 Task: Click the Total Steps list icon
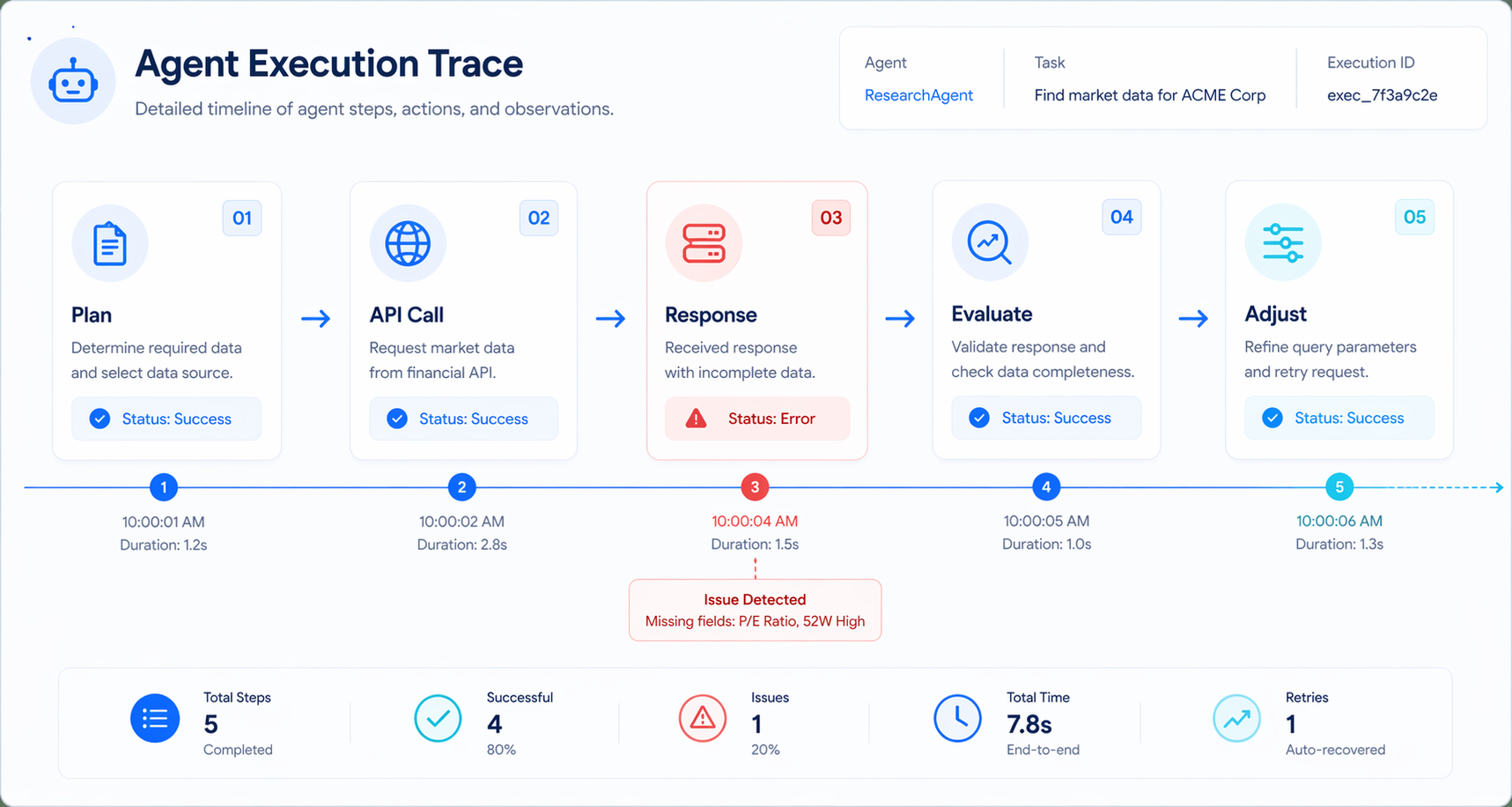(155, 719)
